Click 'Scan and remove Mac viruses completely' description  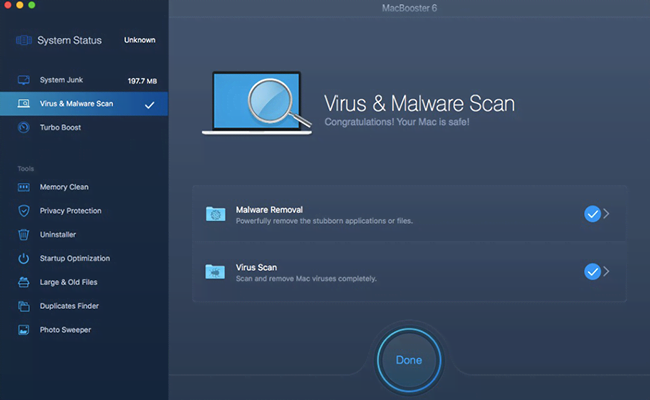tap(306, 279)
